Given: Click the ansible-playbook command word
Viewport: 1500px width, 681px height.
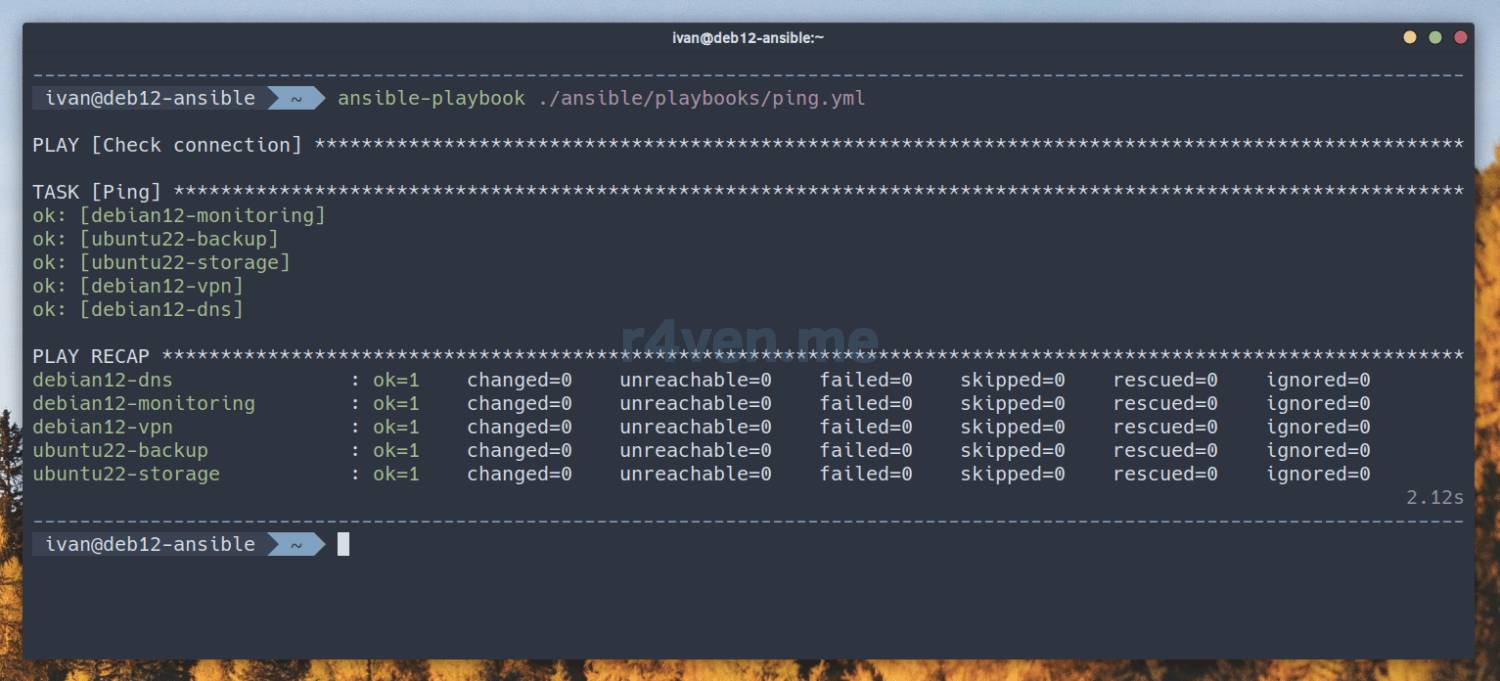Looking at the screenshot, I should [431, 98].
